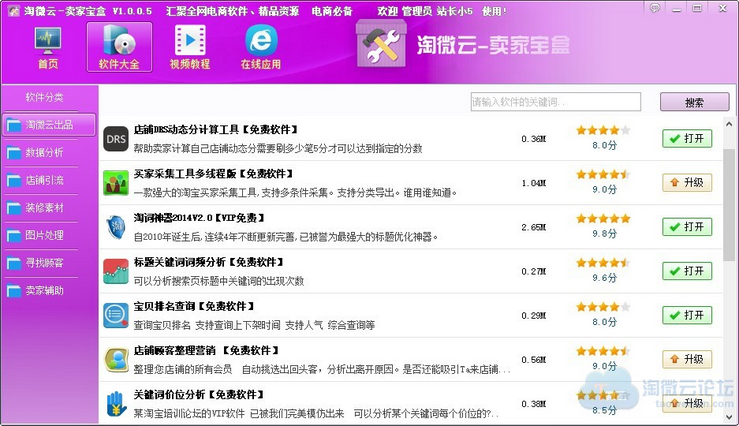Click the hammer and wrench toolbox logo
The height and width of the screenshot is (426, 739).
click(381, 45)
